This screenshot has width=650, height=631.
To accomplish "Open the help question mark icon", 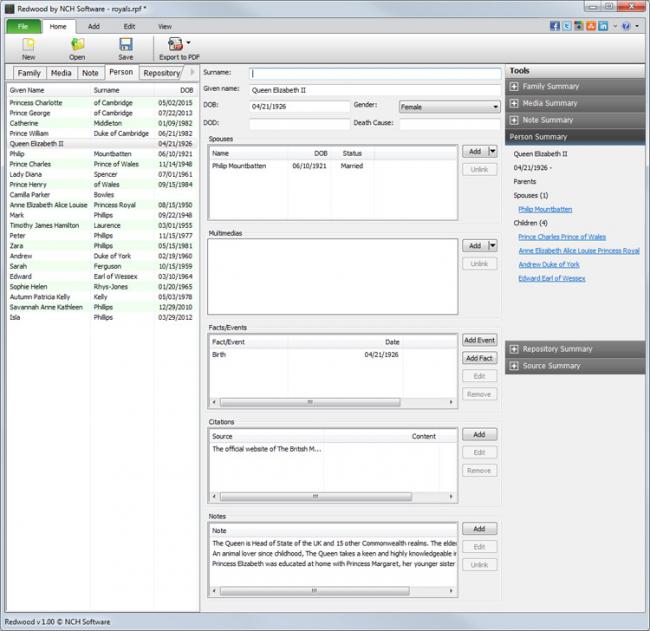I will tap(626, 26).
